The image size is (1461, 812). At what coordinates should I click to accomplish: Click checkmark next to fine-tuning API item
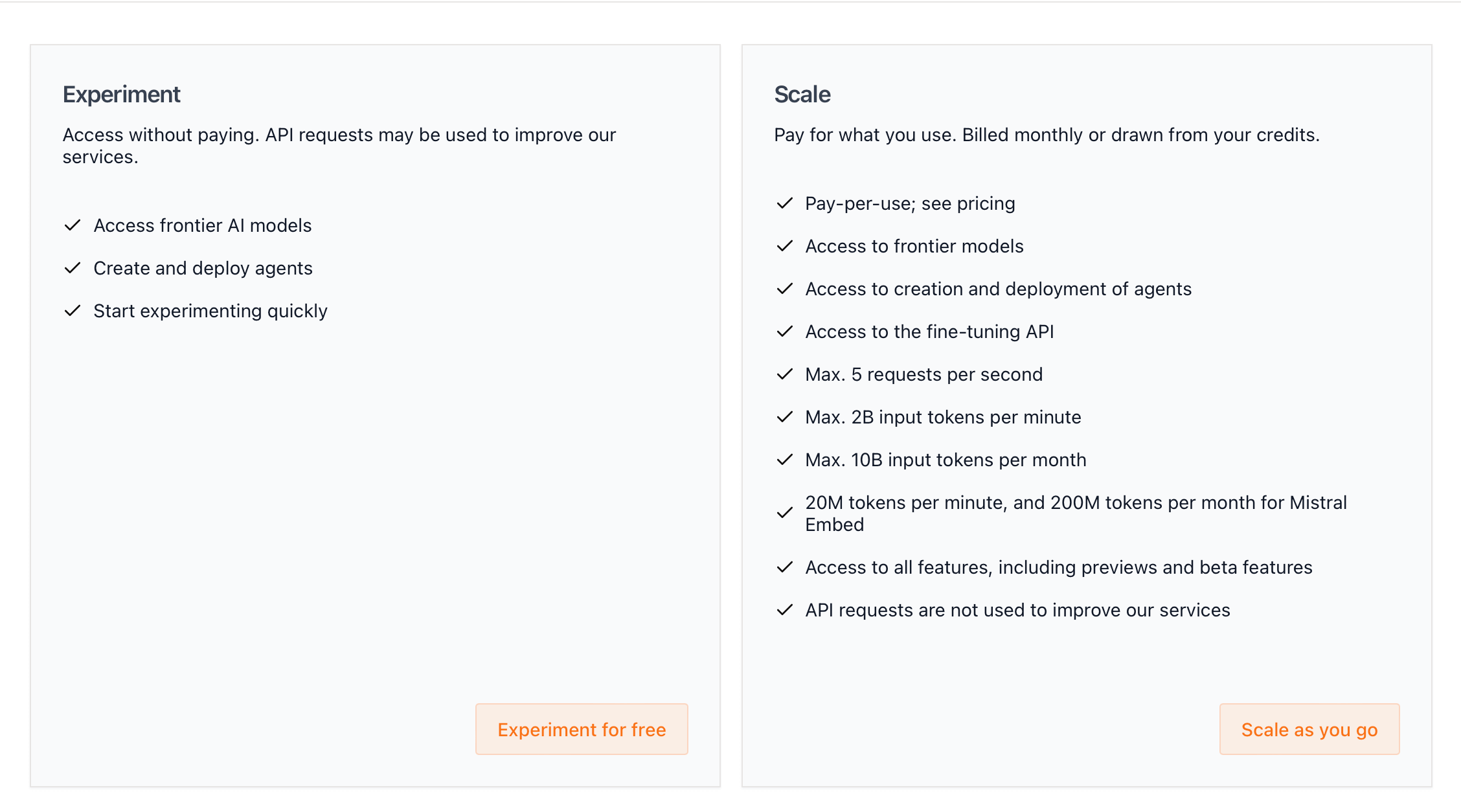pyautogui.click(x=784, y=332)
